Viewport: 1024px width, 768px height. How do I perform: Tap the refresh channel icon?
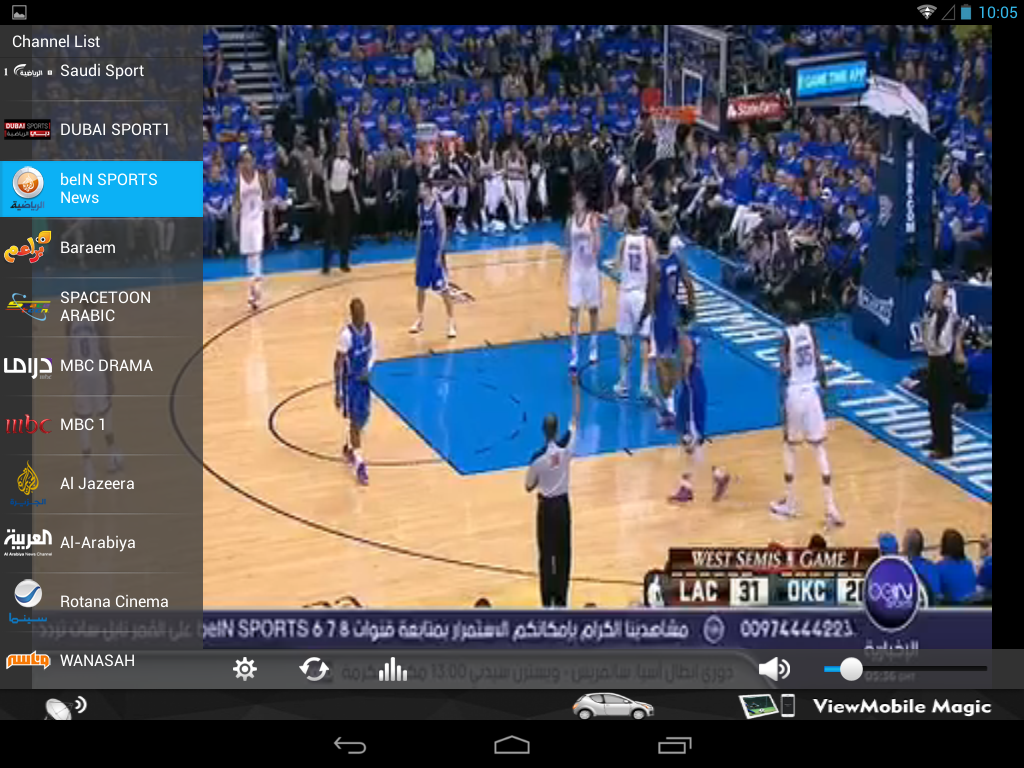pyautogui.click(x=314, y=669)
